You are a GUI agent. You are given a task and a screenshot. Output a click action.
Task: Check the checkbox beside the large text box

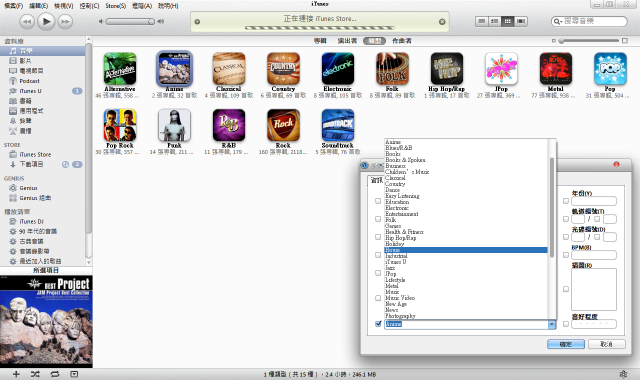[566, 289]
